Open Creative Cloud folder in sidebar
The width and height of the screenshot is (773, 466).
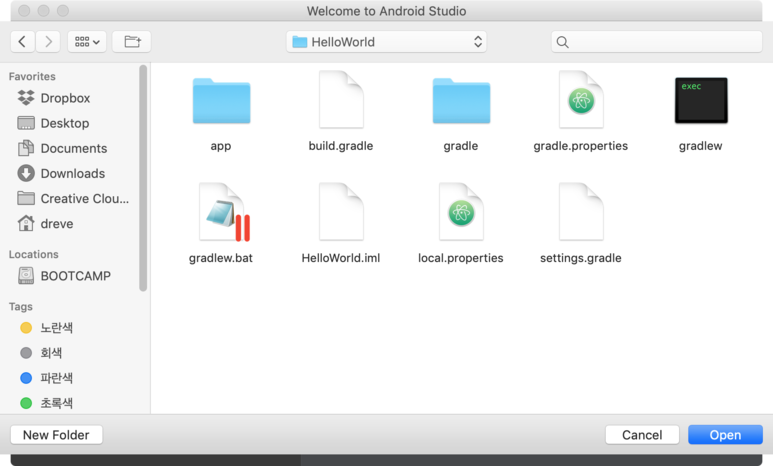(73, 199)
